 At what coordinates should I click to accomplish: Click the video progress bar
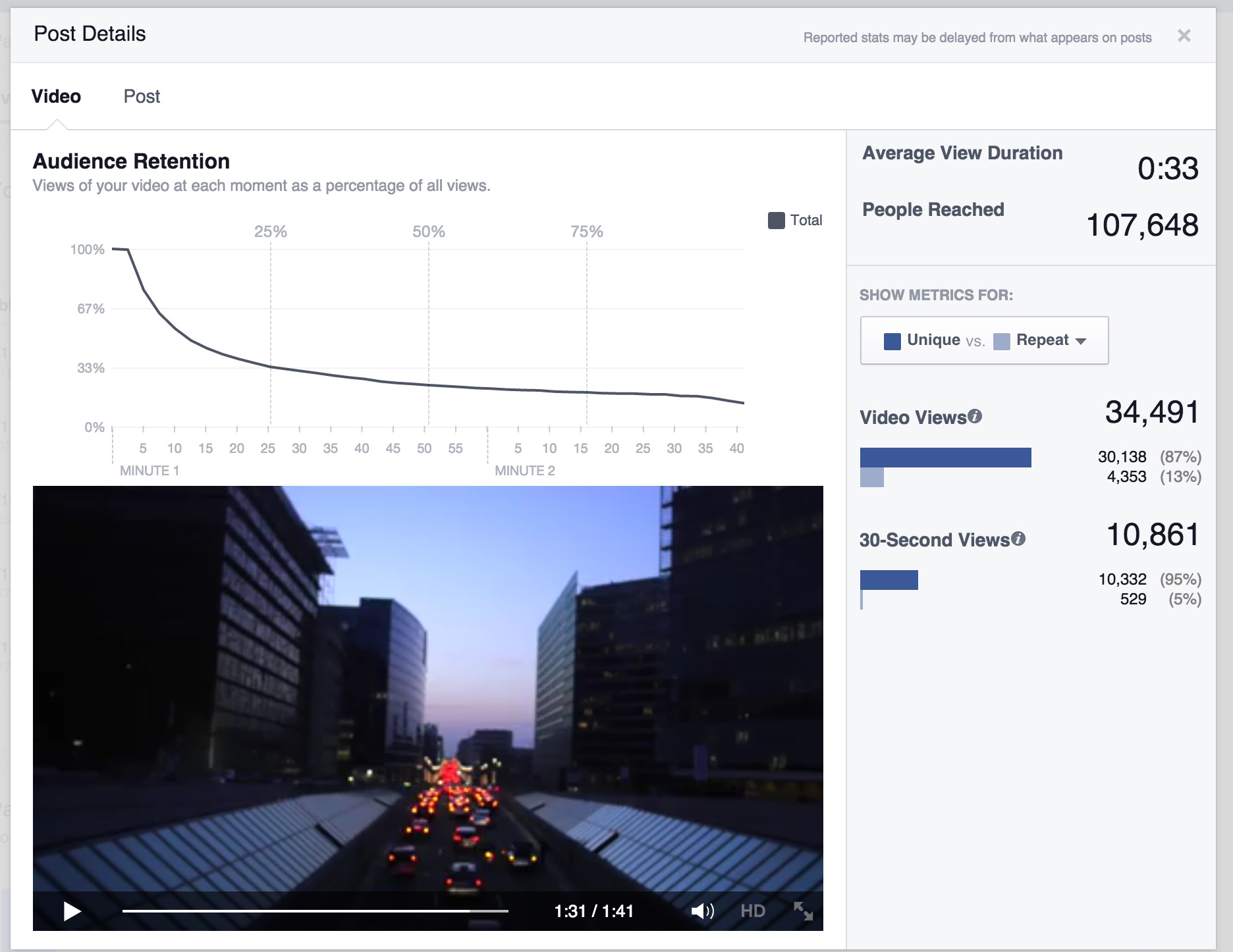[315, 911]
